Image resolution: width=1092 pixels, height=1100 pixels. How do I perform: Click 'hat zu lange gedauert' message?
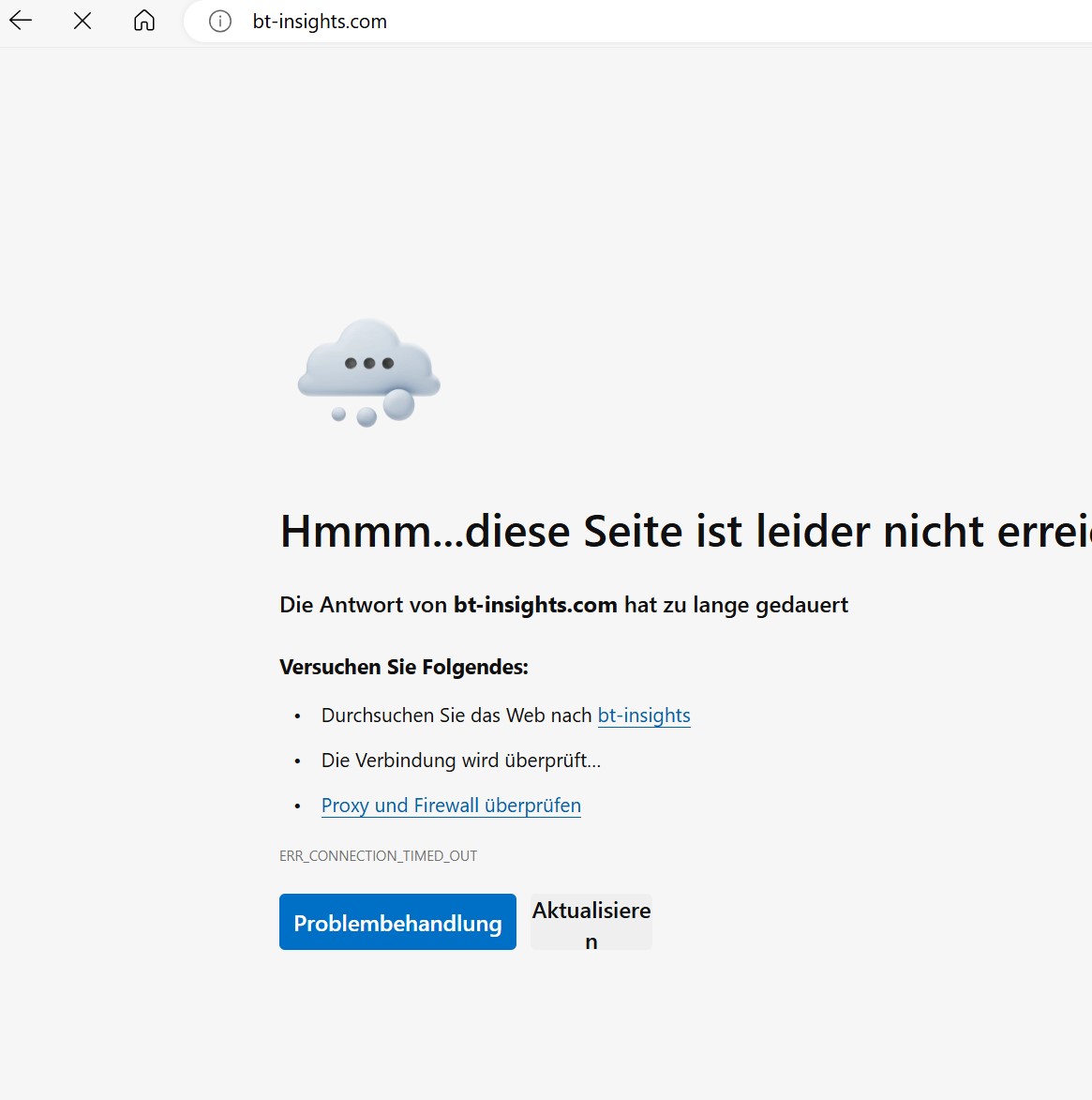click(737, 605)
